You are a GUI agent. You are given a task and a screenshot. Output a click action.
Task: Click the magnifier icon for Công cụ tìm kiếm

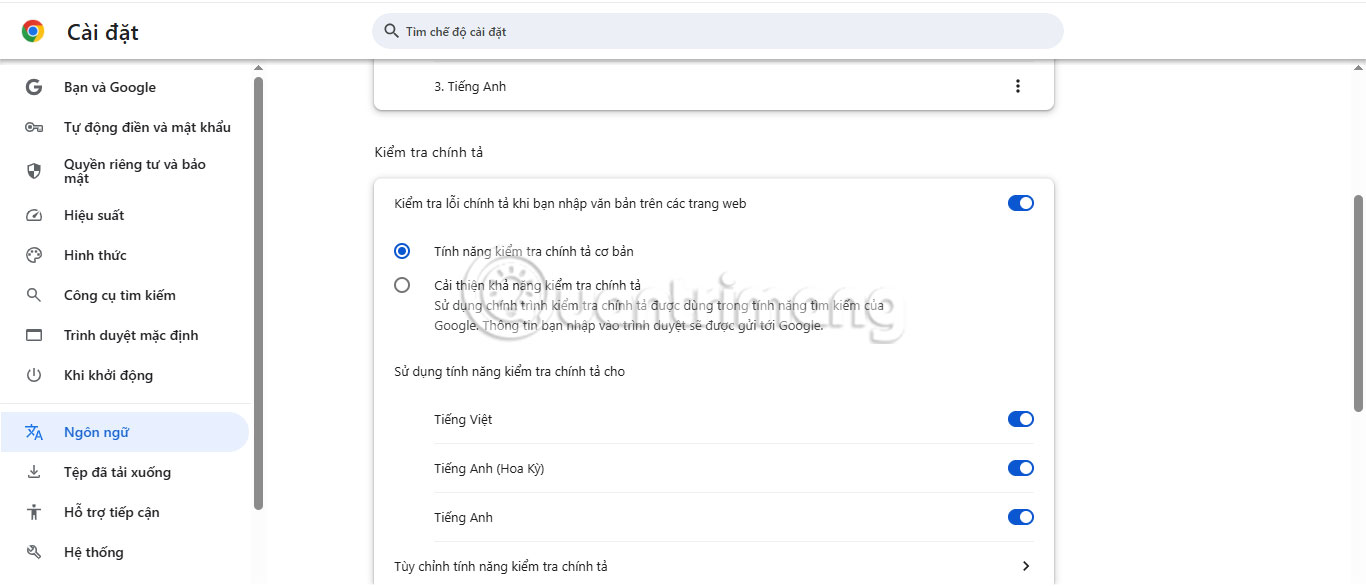(36, 295)
